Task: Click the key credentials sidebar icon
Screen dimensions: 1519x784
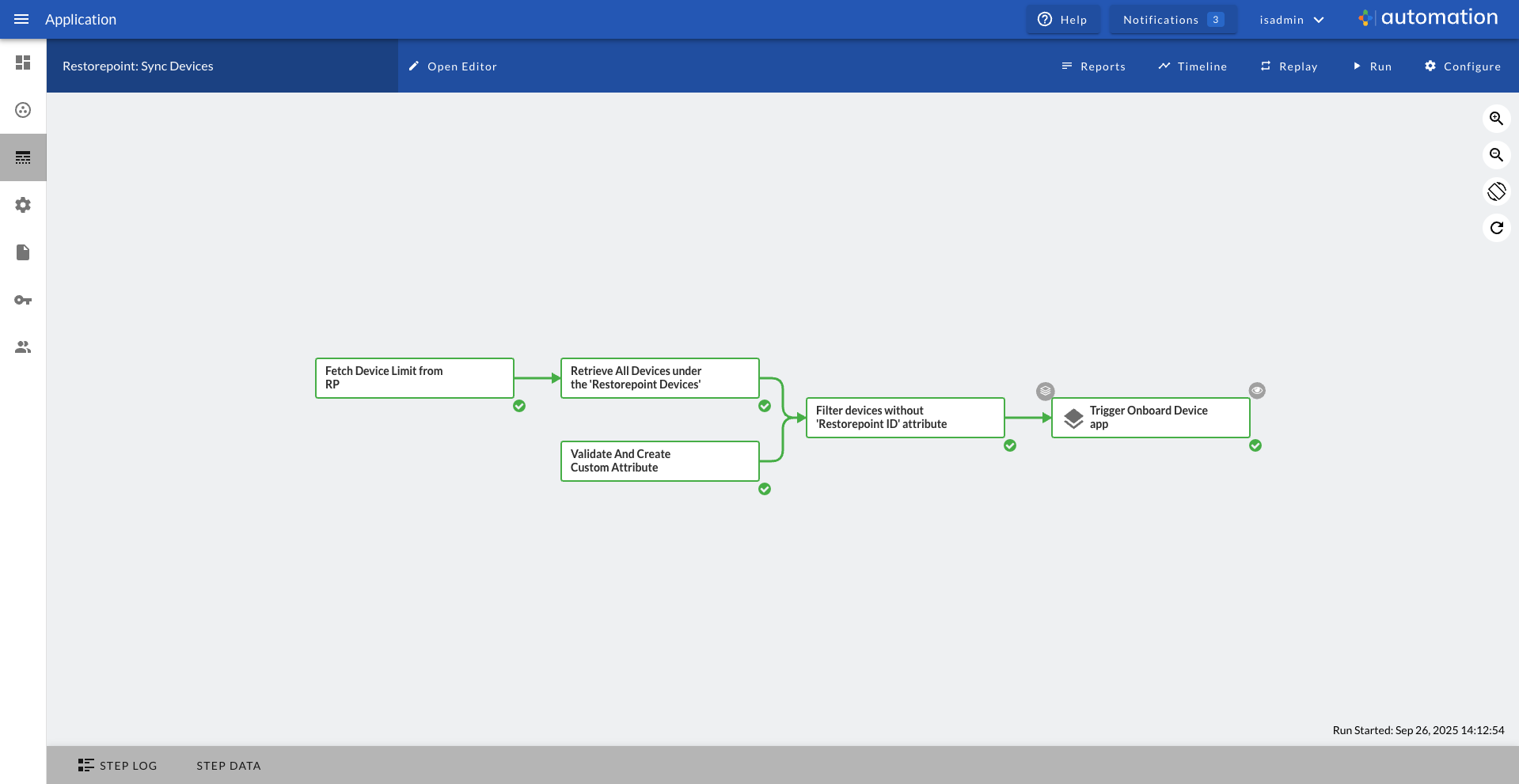Action: coord(23,300)
